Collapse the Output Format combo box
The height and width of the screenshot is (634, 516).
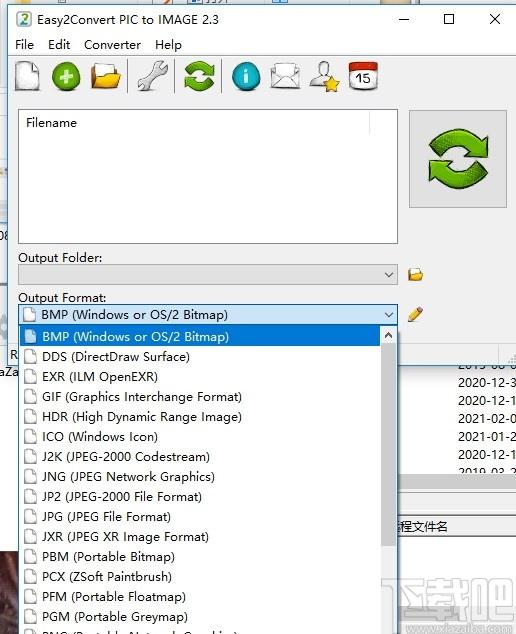tap(389, 315)
